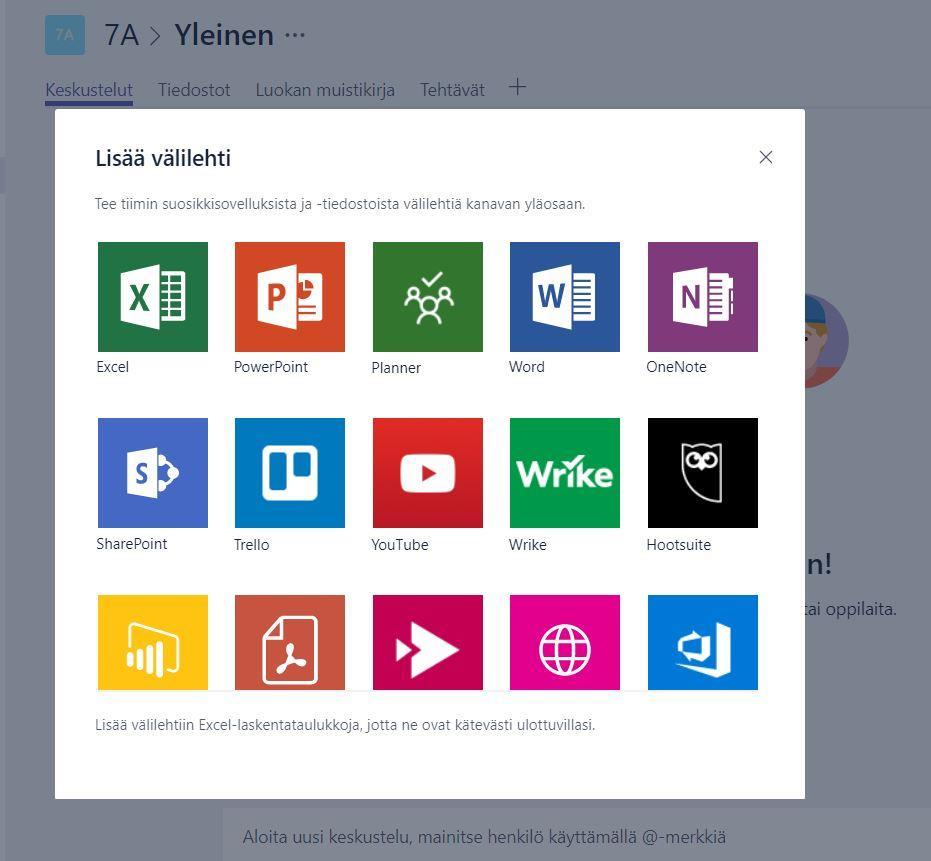Click the Hootsuite label text
This screenshot has height=861, width=931.
(x=679, y=545)
